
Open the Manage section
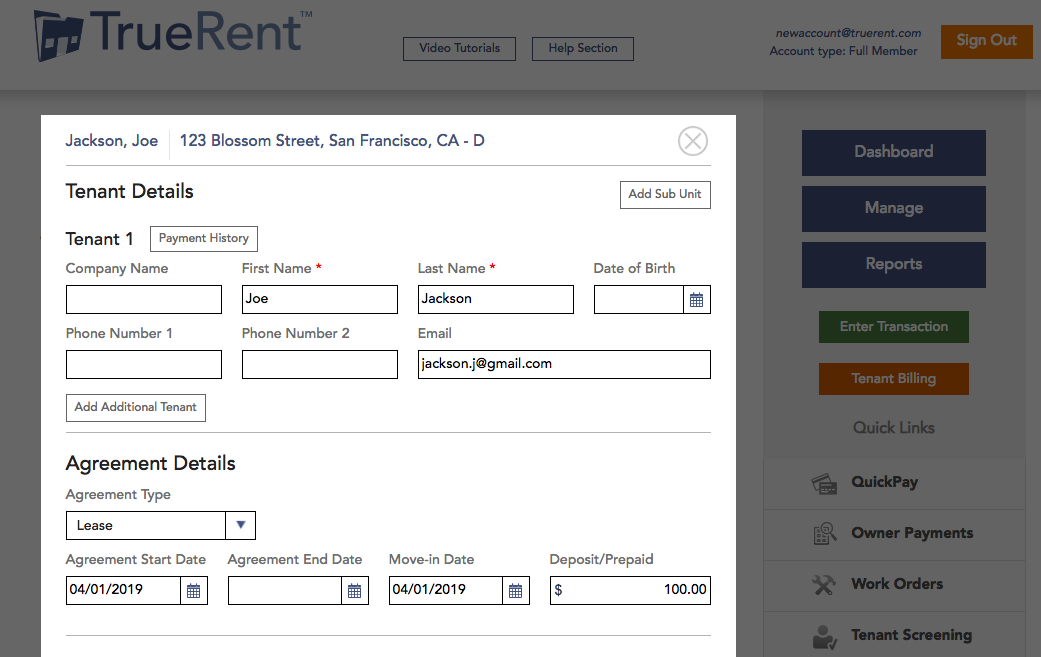(x=893, y=209)
